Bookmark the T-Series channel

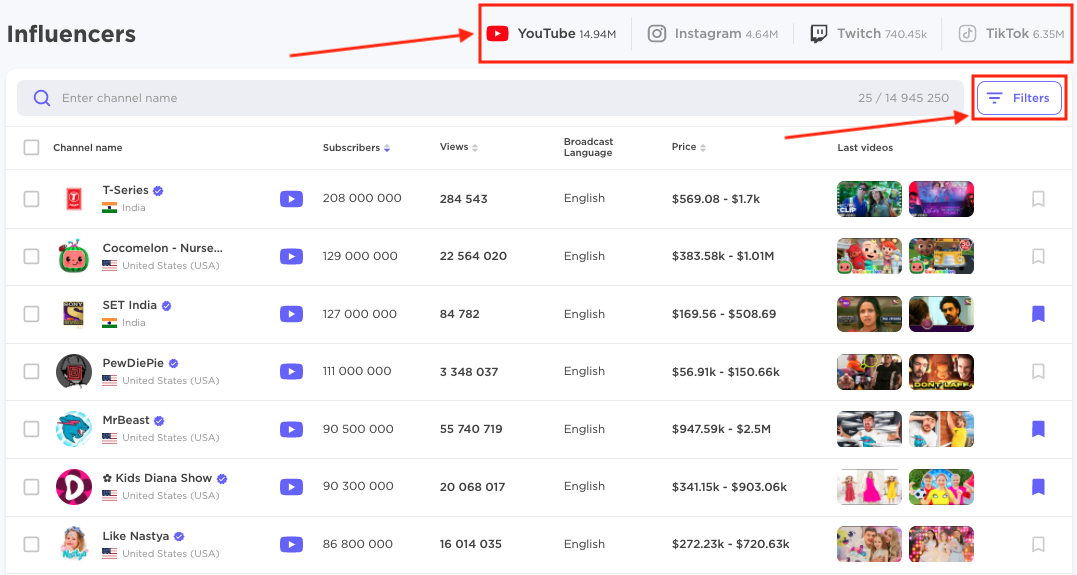(1039, 199)
